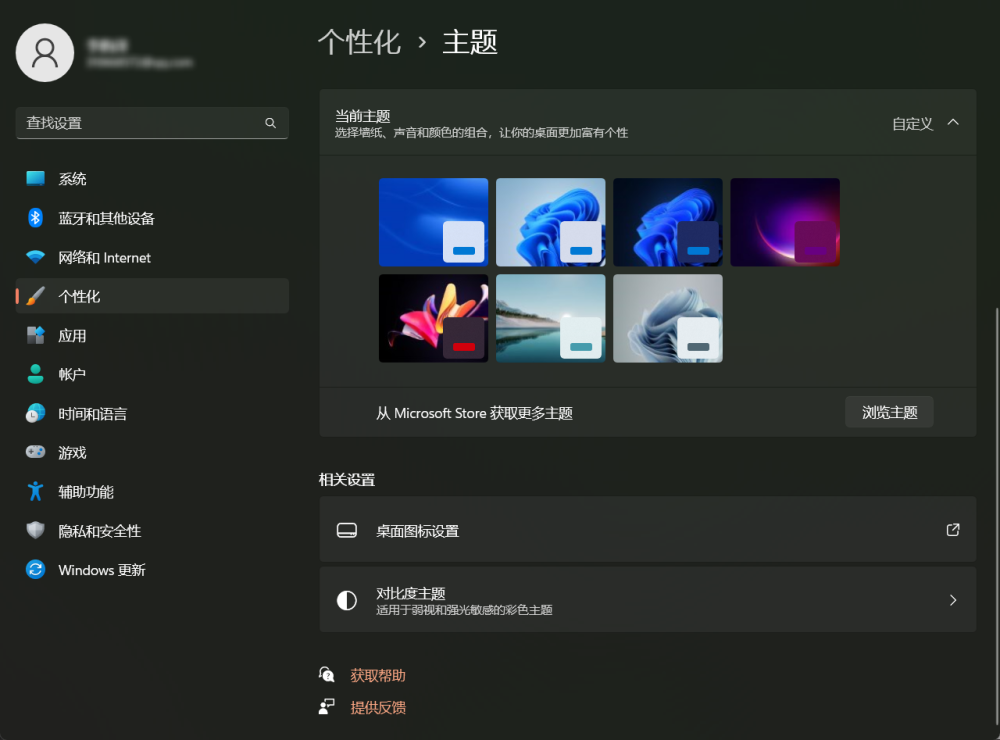Open 游戏 settings category
The image size is (1000, 740).
point(152,452)
